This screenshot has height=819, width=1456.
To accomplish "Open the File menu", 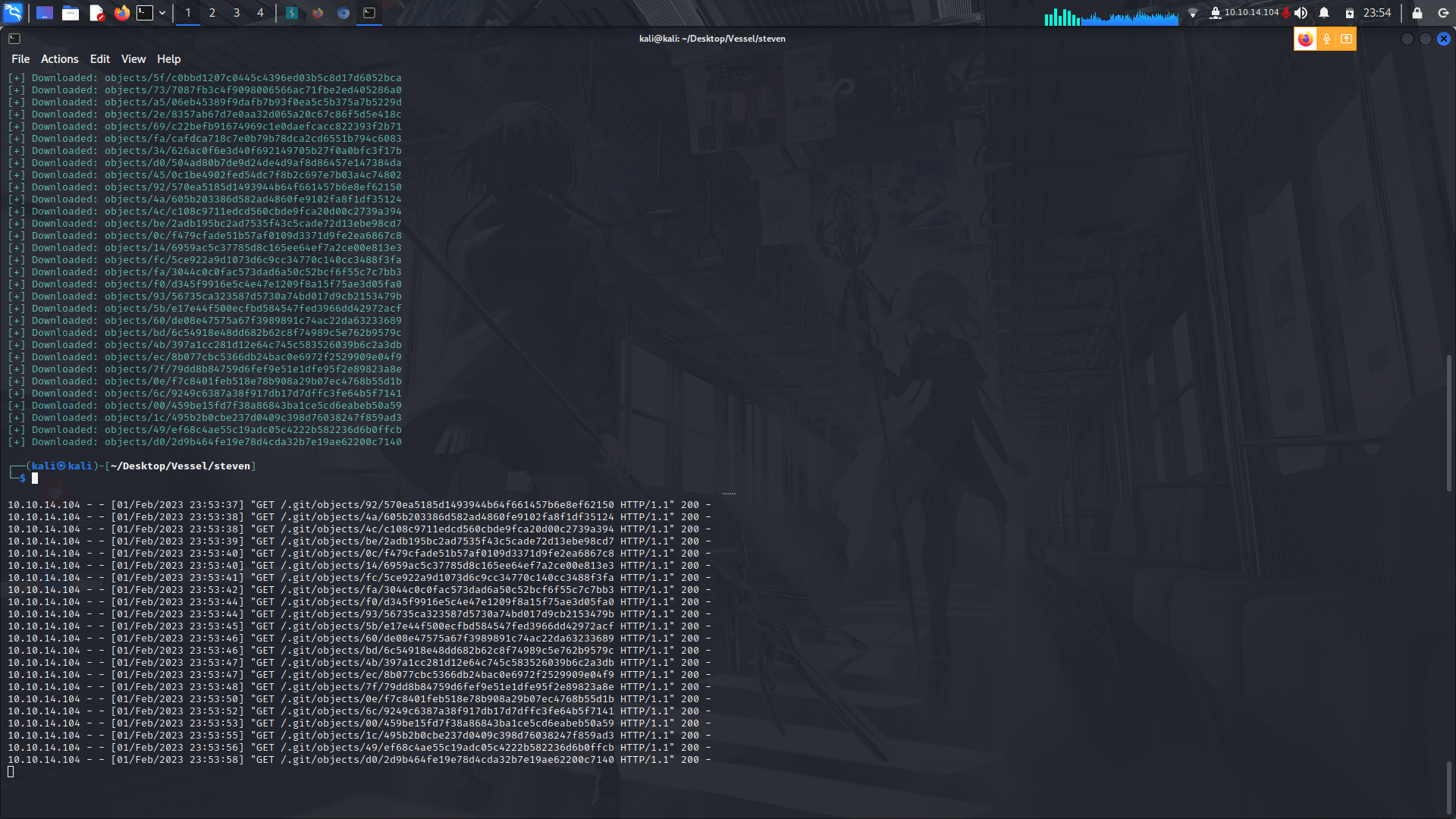I will pyautogui.click(x=20, y=58).
